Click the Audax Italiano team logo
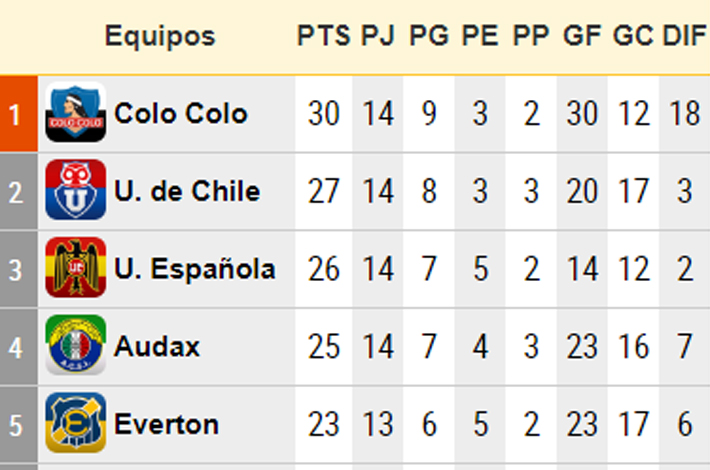Screen dimensions: 710x470 76,345
